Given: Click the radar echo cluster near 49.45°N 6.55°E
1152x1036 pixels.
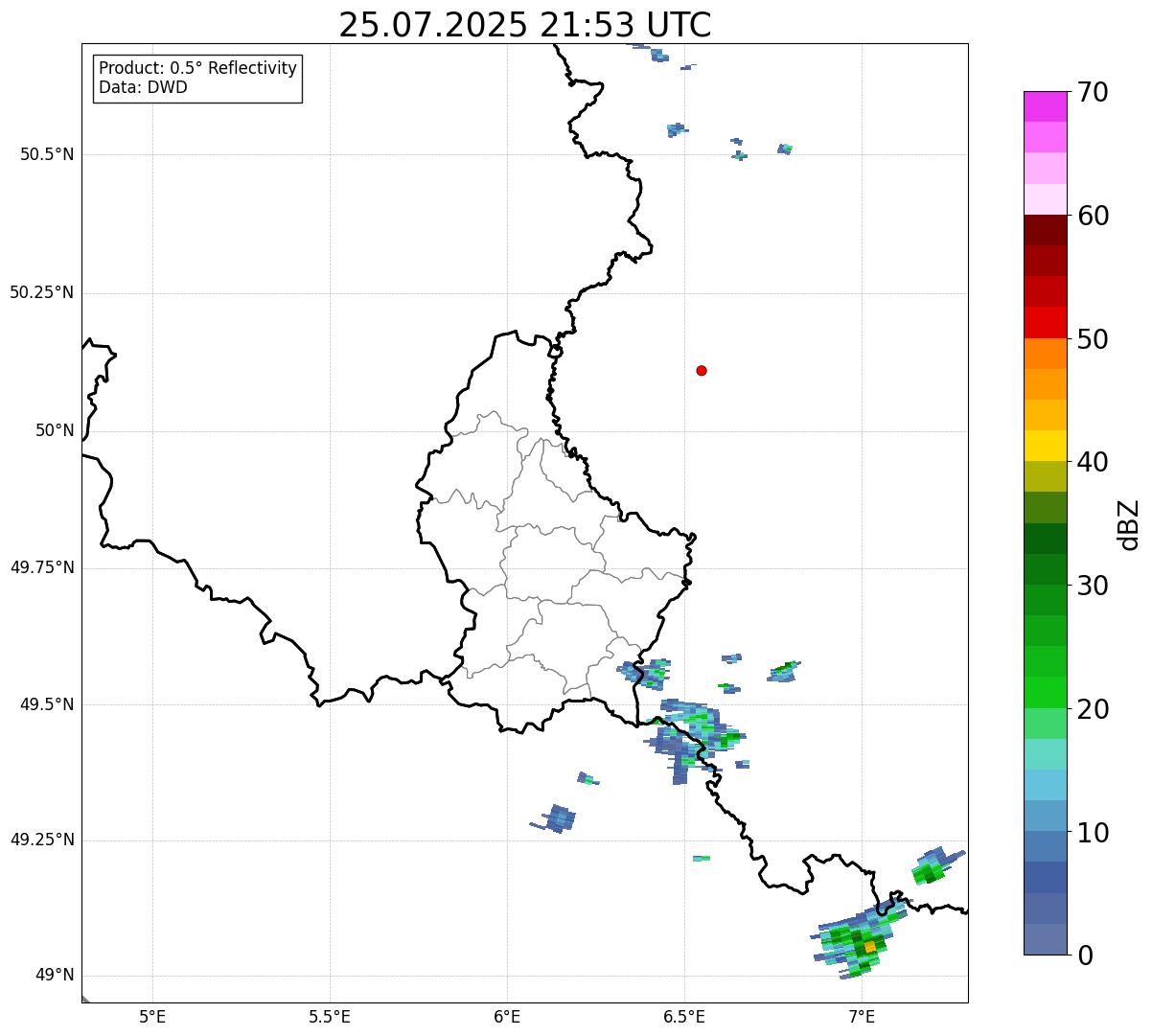Looking at the screenshot, I should (694, 740).
